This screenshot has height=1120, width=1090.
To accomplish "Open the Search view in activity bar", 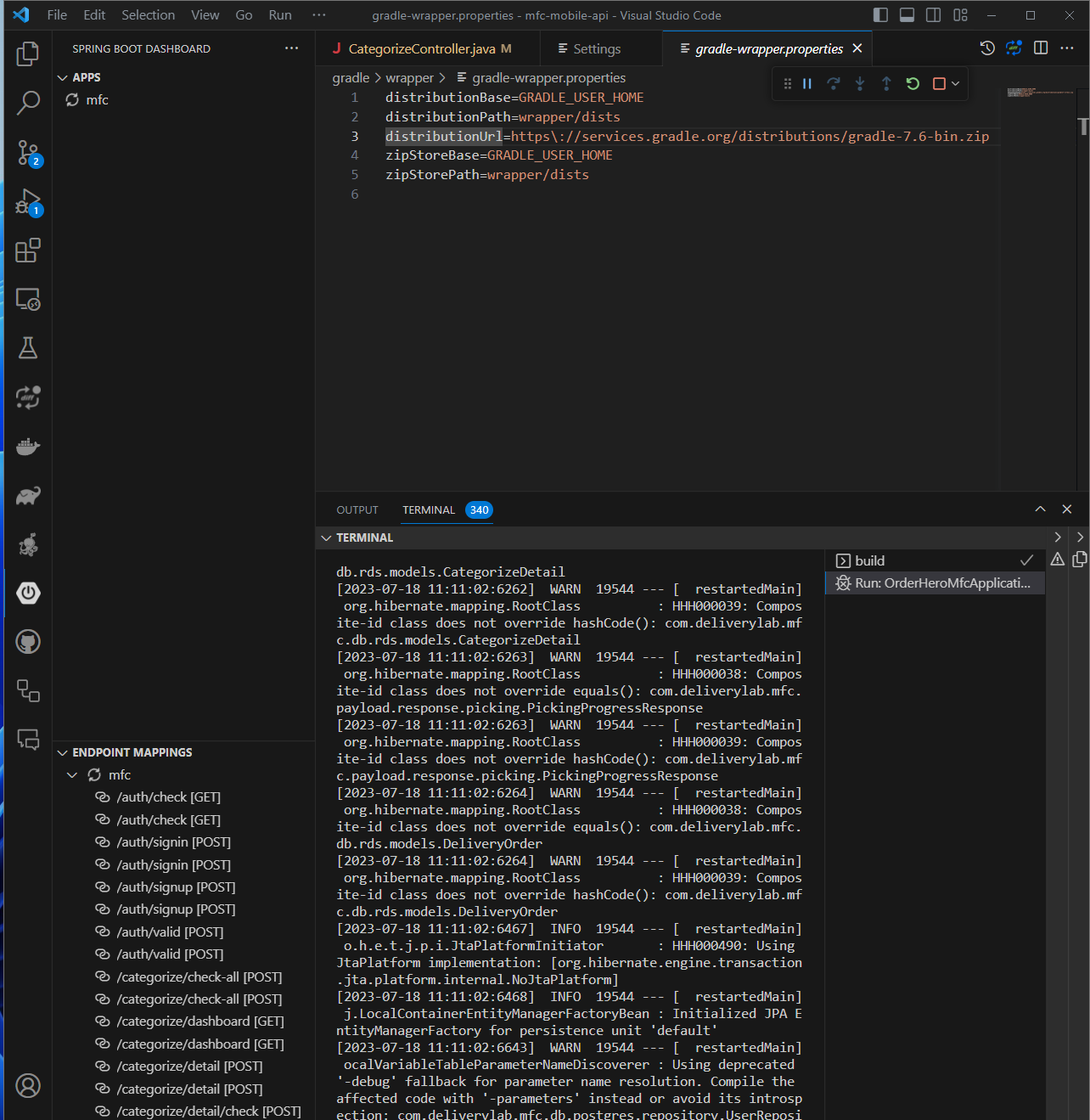I will coord(28,103).
